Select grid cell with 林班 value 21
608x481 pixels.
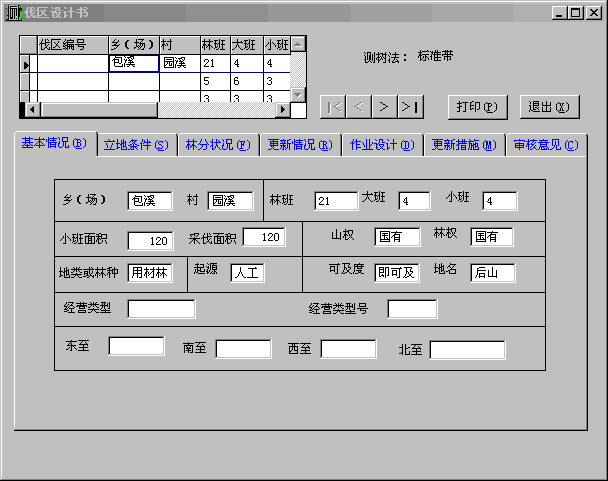coord(215,63)
